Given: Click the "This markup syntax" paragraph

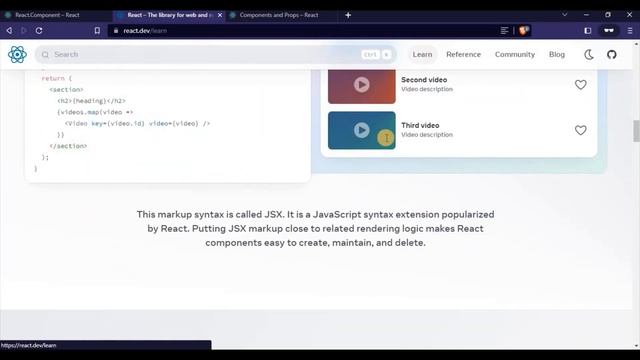Looking at the screenshot, I should click(316, 228).
